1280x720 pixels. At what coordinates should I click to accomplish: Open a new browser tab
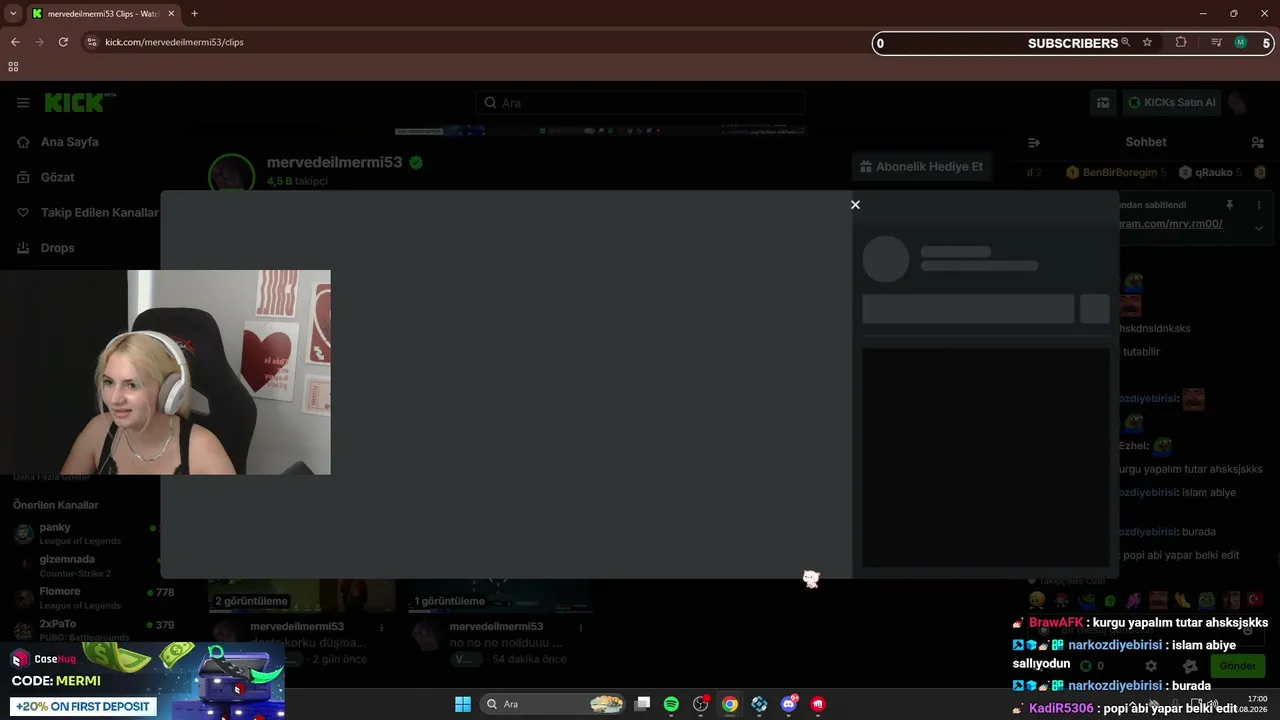click(194, 13)
